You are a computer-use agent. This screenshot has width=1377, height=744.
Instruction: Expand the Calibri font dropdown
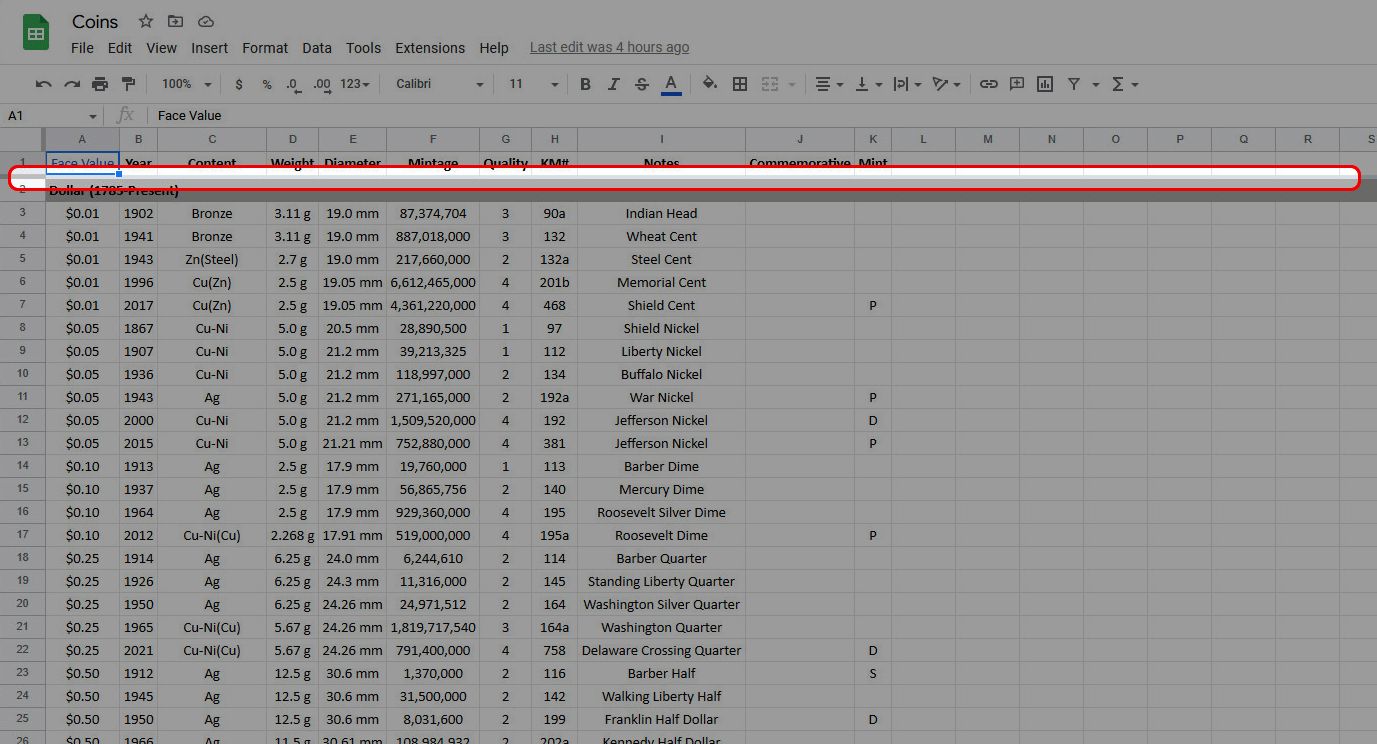click(440, 84)
